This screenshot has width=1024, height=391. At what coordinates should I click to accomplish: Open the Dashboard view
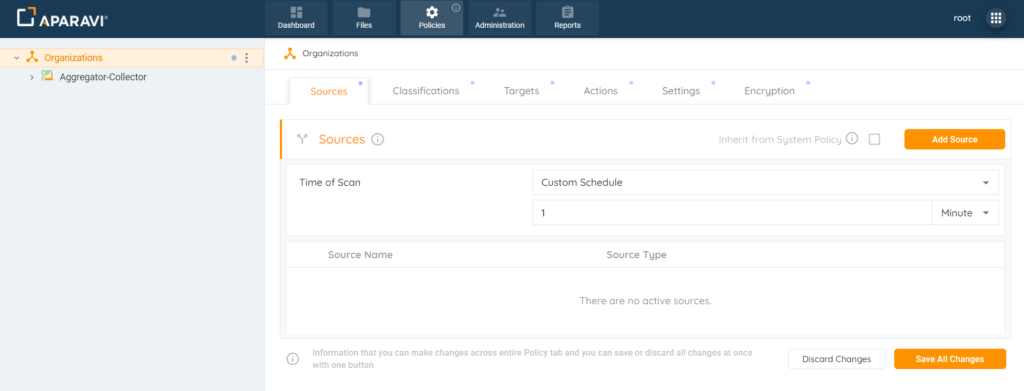point(296,18)
